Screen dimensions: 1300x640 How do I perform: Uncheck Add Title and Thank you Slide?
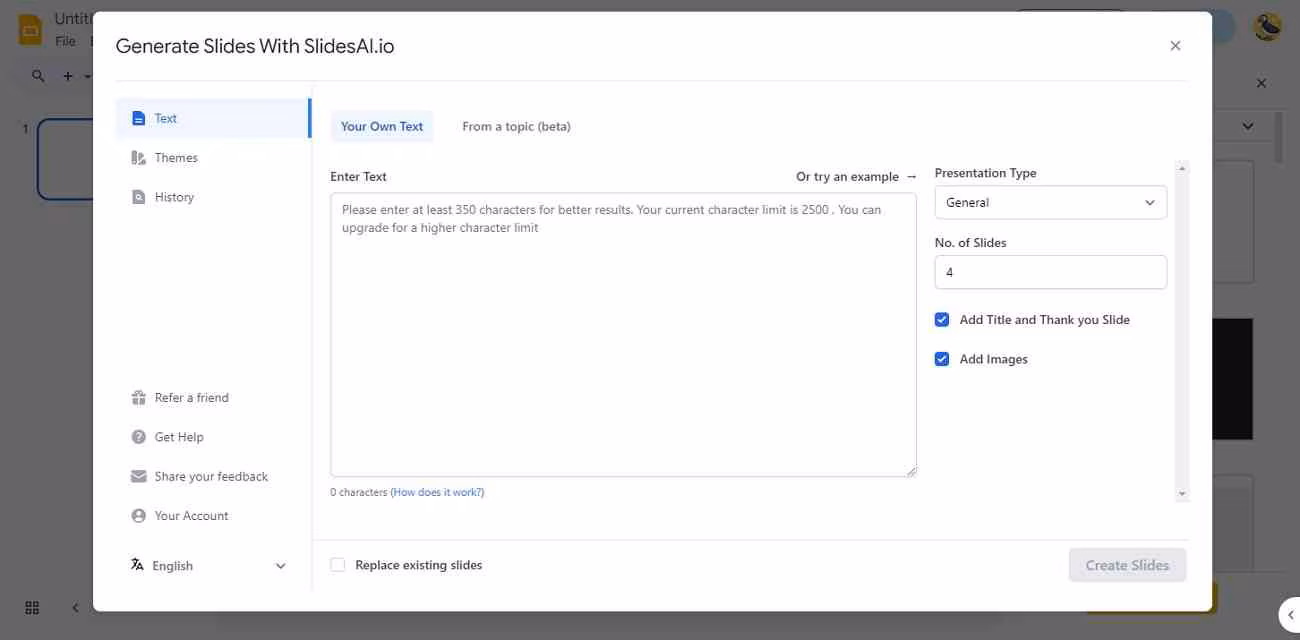coord(941,320)
